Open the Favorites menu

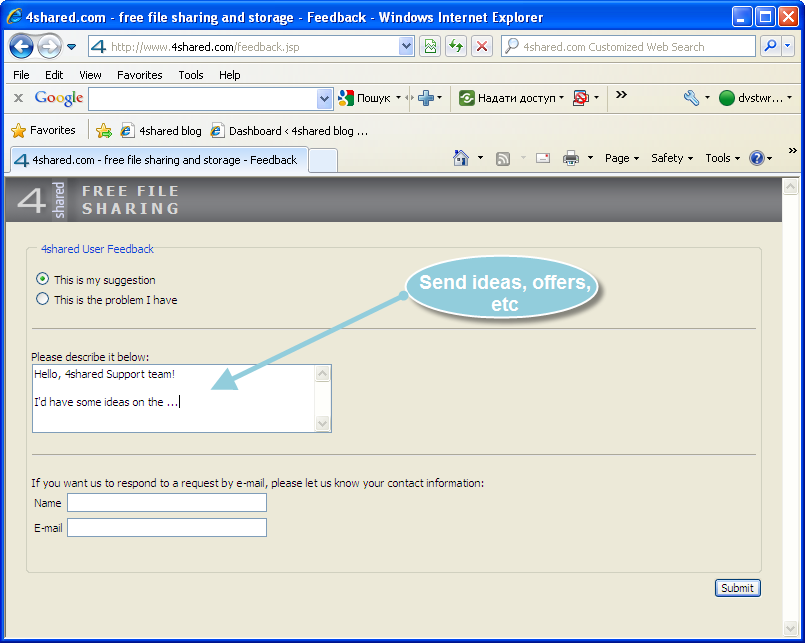pyautogui.click(x=140, y=75)
